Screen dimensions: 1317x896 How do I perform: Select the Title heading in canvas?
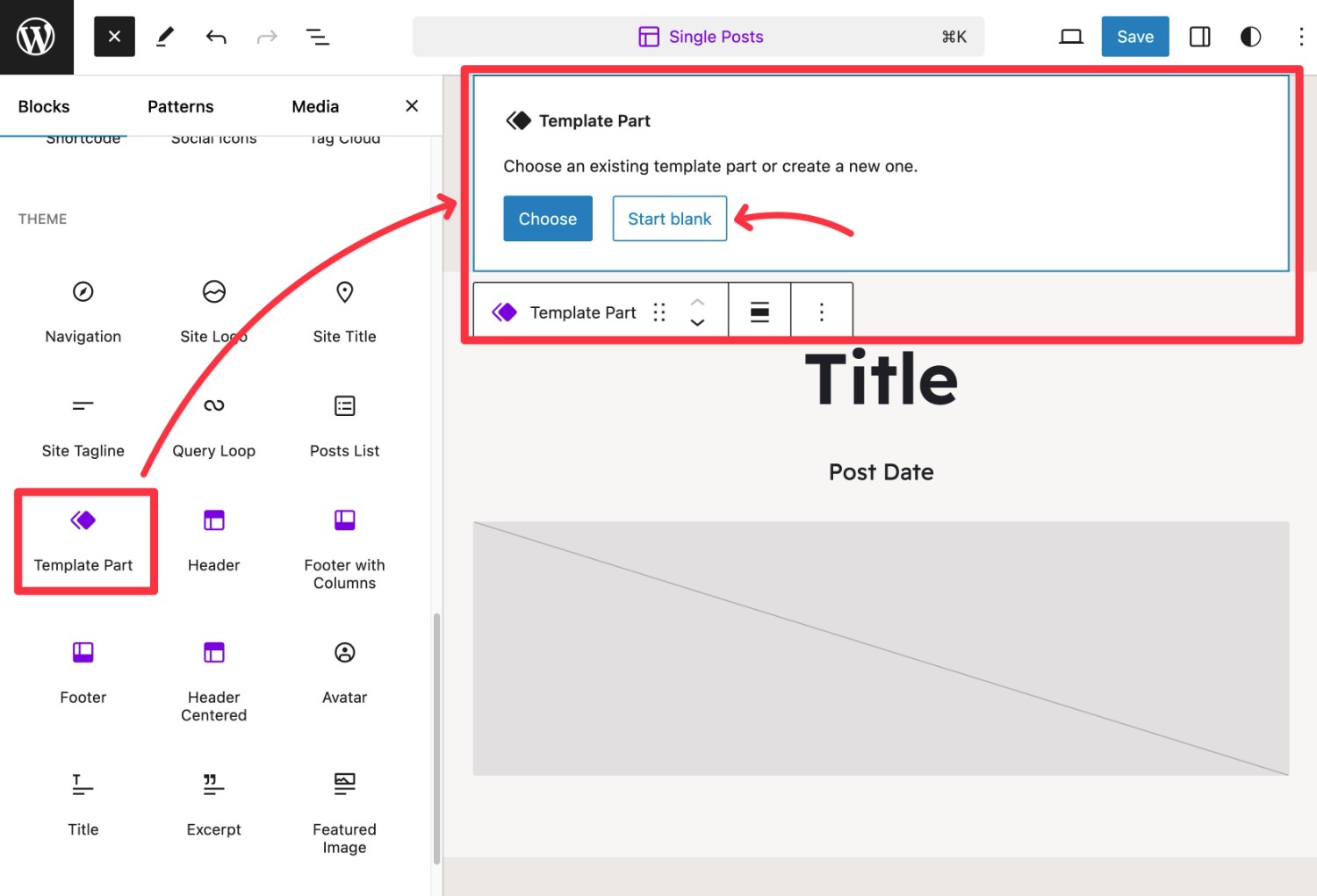coord(882,379)
